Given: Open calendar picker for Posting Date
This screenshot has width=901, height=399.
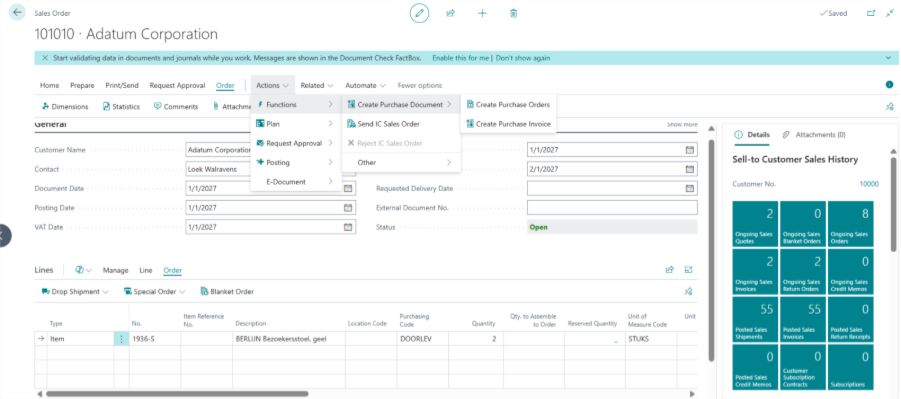Looking at the screenshot, I should coord(348,208).
